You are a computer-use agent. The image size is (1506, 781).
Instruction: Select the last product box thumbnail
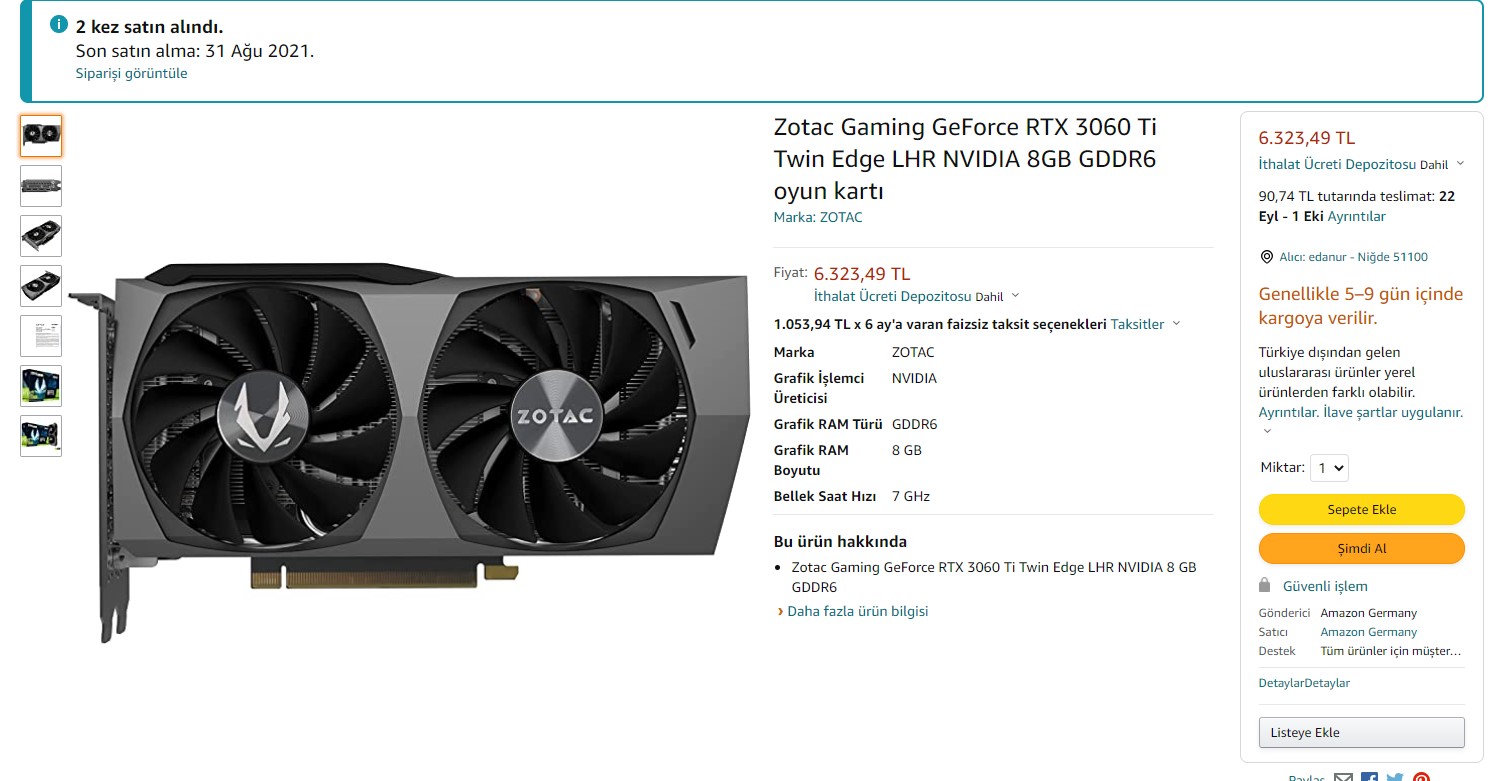(41, 436)
